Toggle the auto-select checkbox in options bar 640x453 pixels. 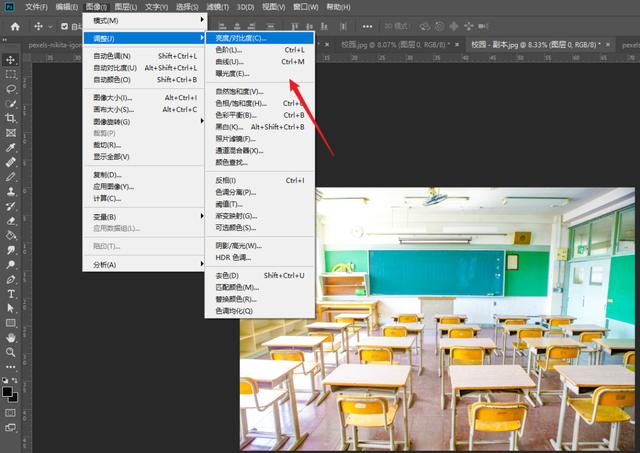coord(64,27)
